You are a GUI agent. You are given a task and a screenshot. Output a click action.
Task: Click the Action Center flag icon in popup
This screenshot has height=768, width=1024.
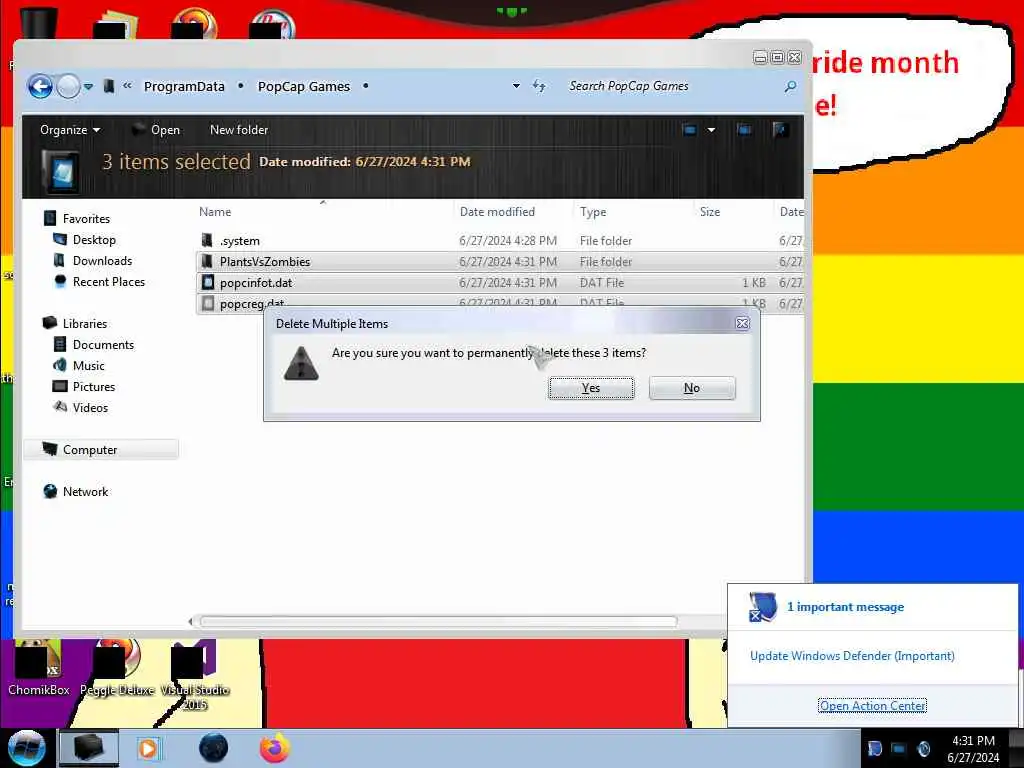click(x=762, y=607)
